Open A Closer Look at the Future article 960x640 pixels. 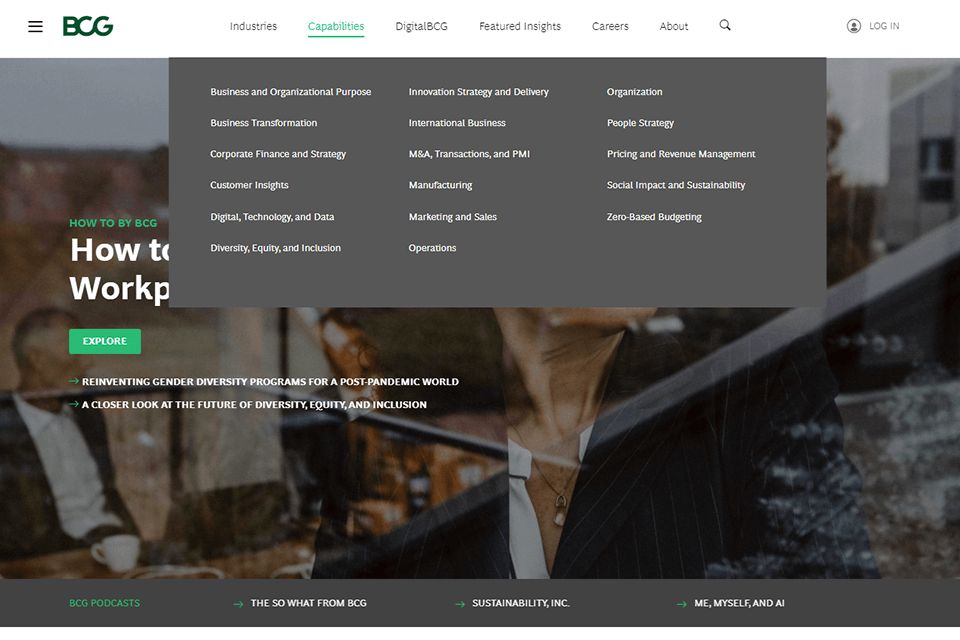[254, 405]
